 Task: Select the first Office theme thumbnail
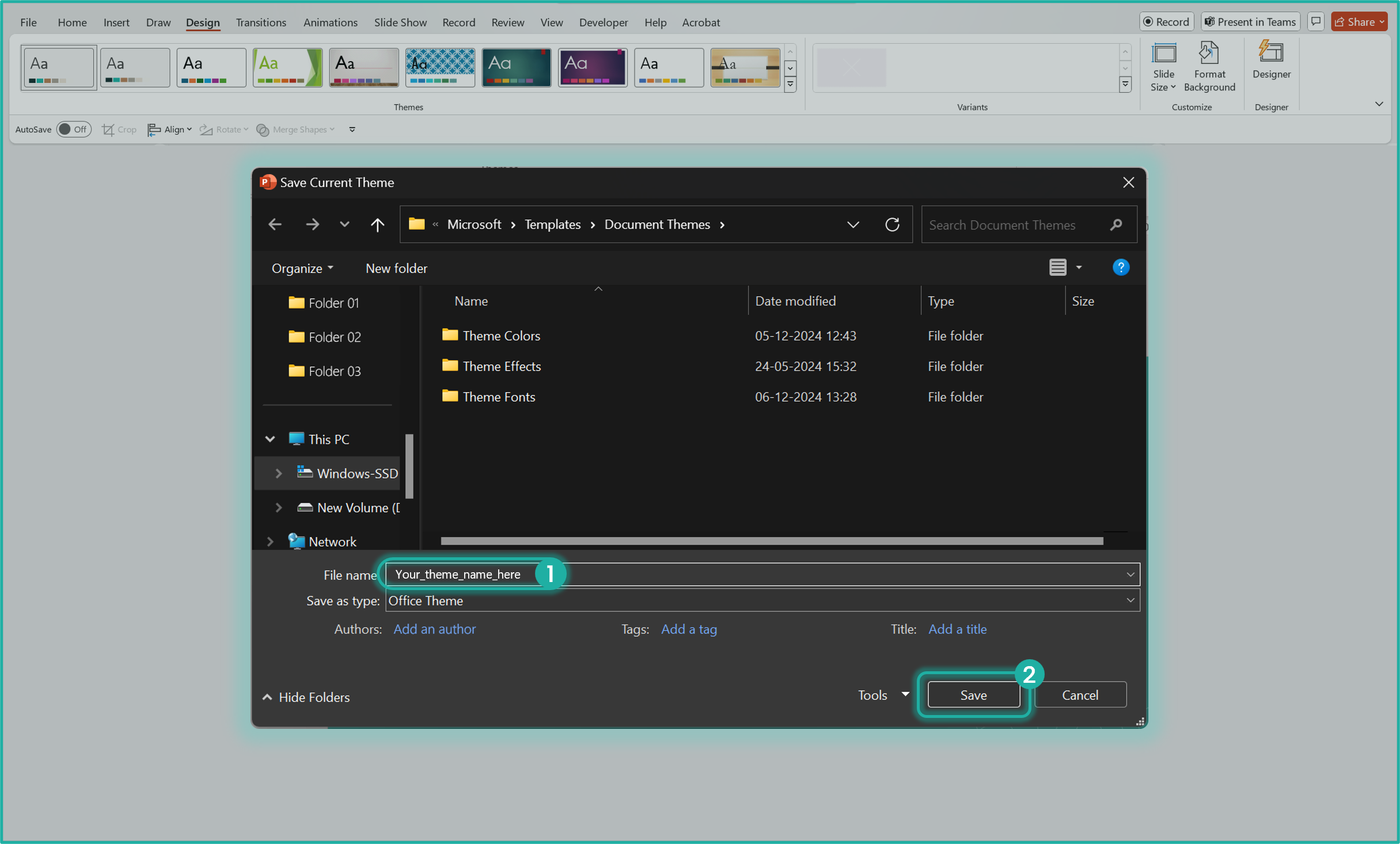pyautogui.click(x=59, y=67)
